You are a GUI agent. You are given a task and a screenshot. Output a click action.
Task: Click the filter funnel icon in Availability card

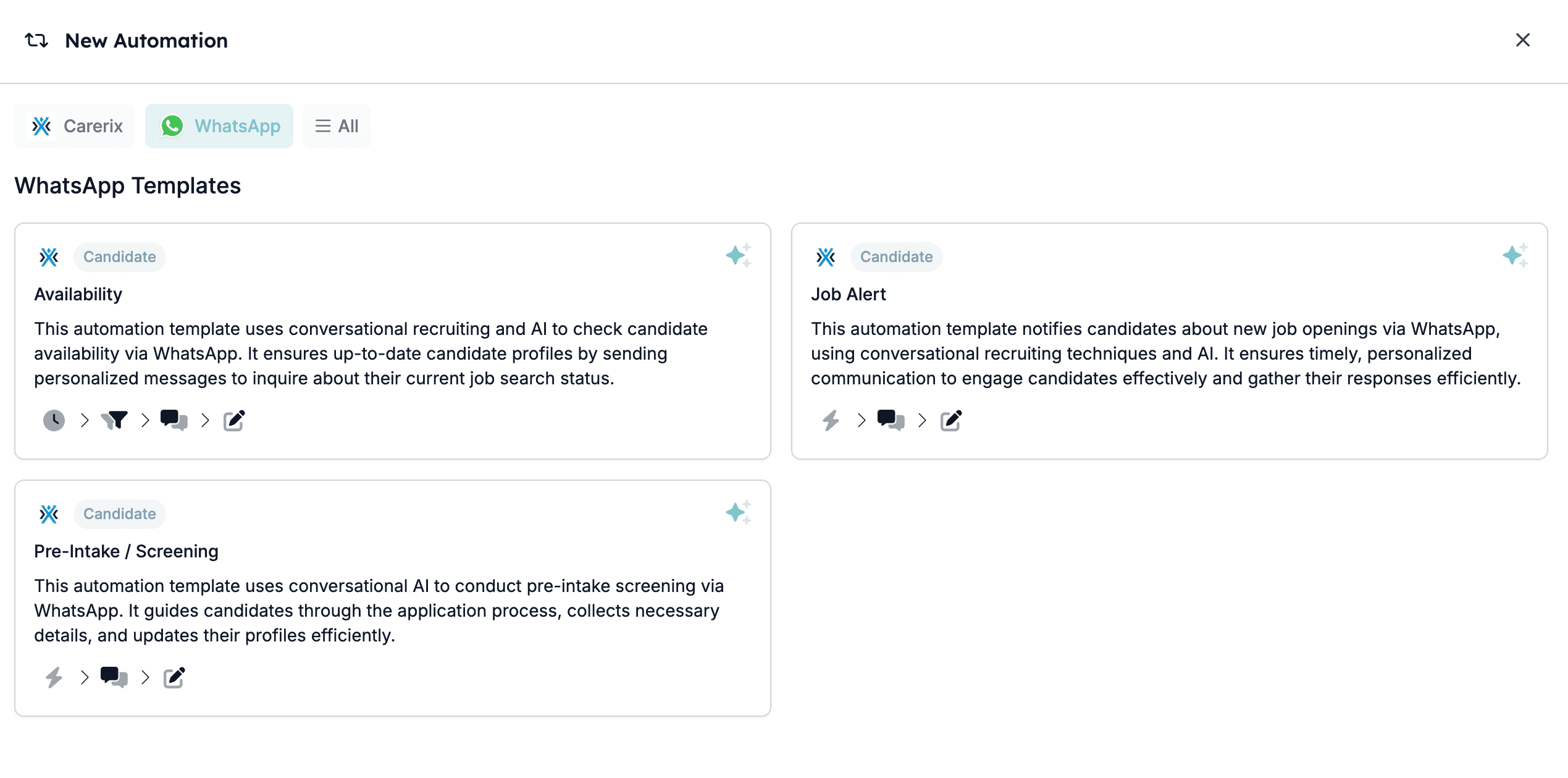pos(114,420)
